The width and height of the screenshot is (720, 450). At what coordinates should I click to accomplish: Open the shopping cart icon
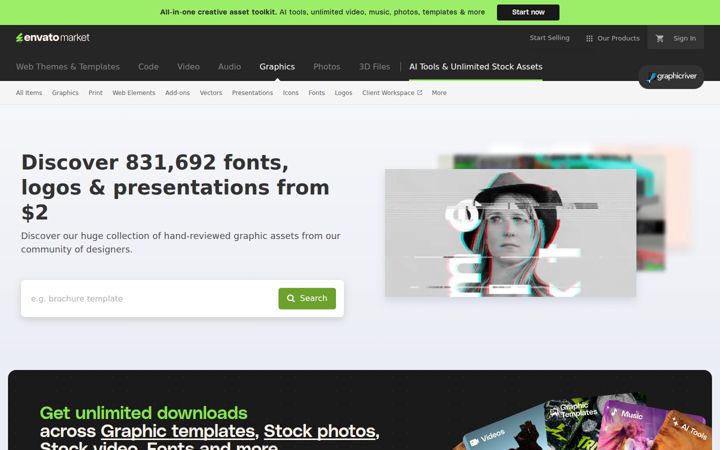(x=660, y=39)
